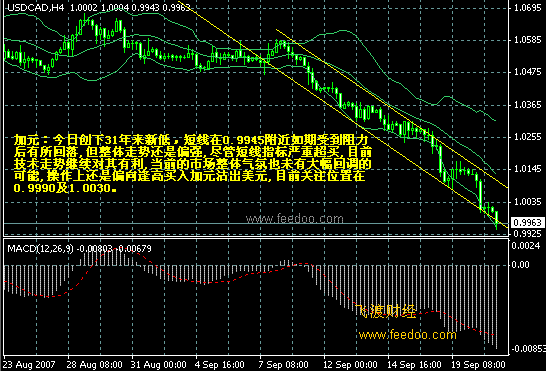
Task: Select the 23 Aug 2007 date label
Action: click(29, 365)
